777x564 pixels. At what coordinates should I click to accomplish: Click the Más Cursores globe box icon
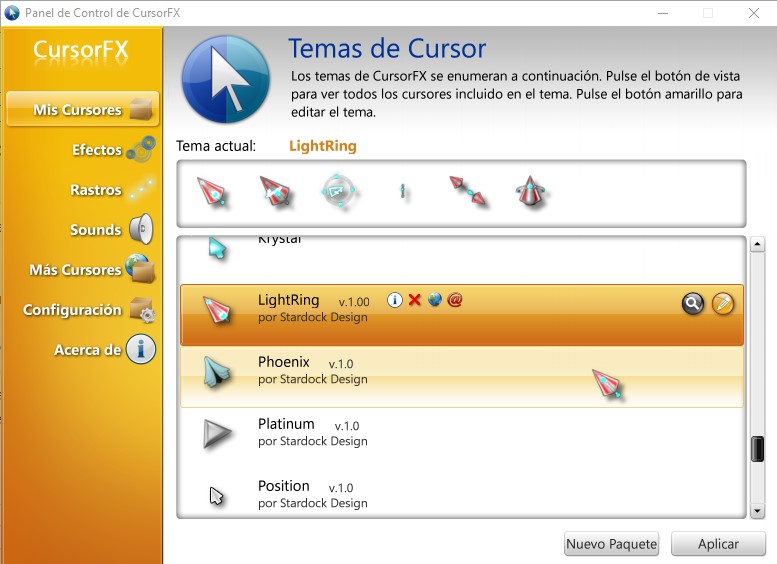pos(140,268)
